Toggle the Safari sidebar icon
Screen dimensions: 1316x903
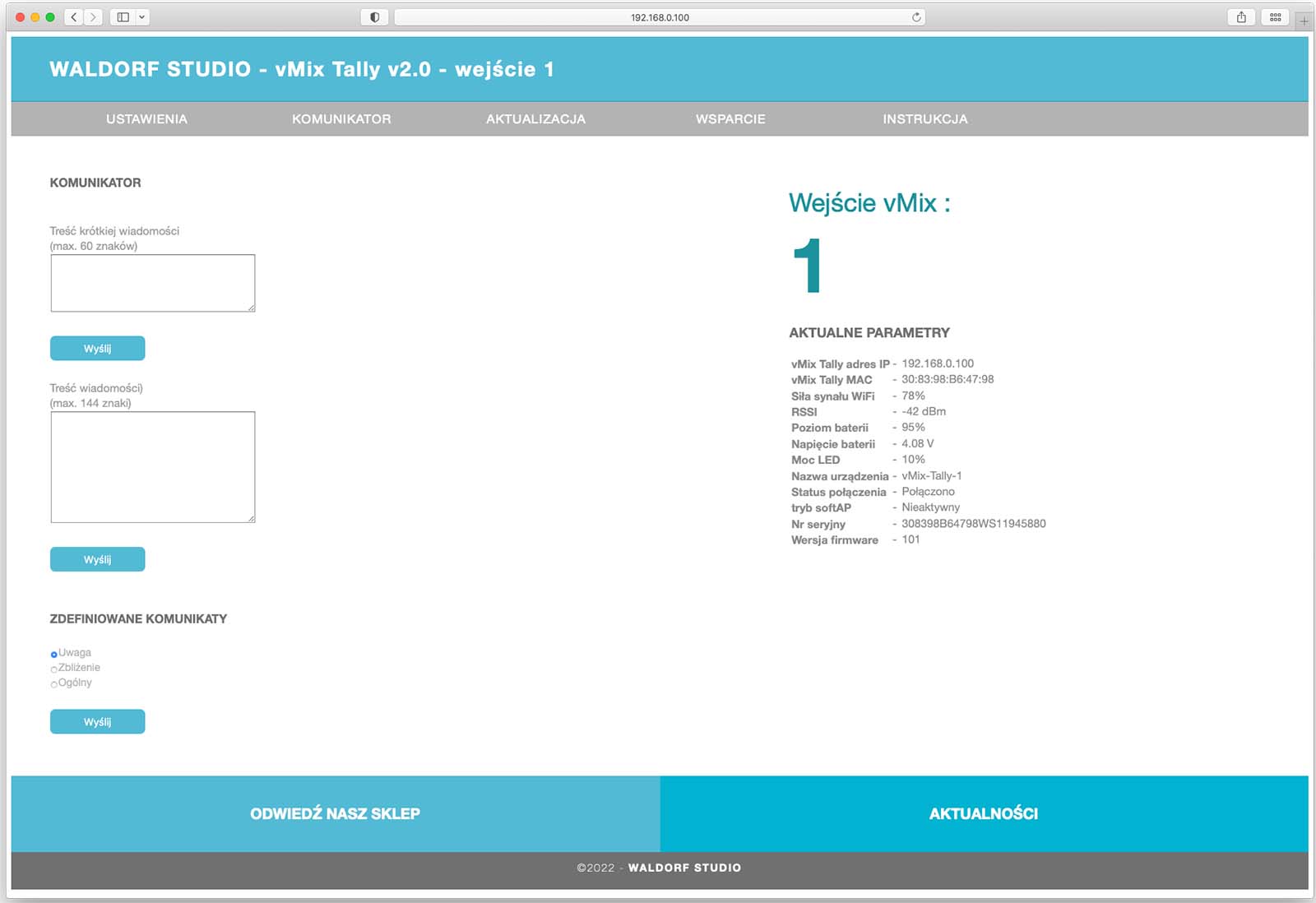[x=123, y=17]
